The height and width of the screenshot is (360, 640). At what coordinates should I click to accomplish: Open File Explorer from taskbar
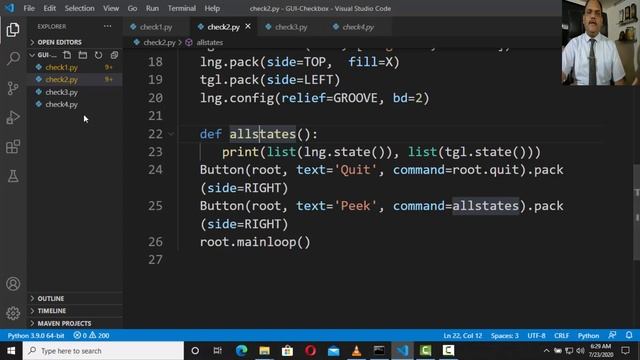coord(264,351)
